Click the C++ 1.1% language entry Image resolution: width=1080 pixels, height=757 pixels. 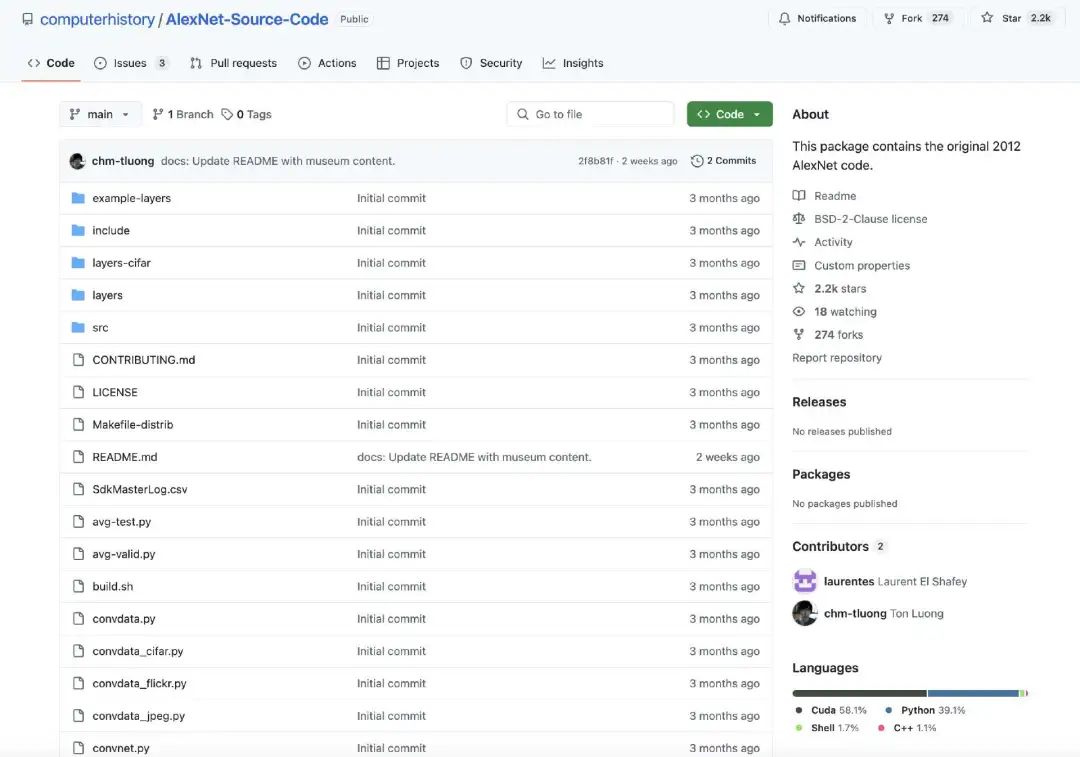(906, 728)
